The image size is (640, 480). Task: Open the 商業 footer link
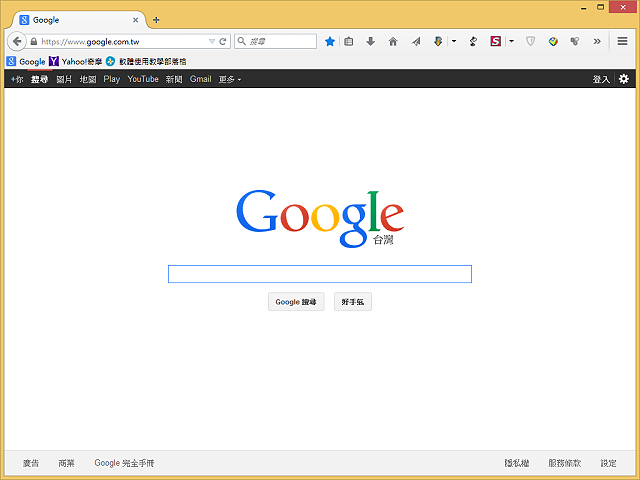point(67,463)
